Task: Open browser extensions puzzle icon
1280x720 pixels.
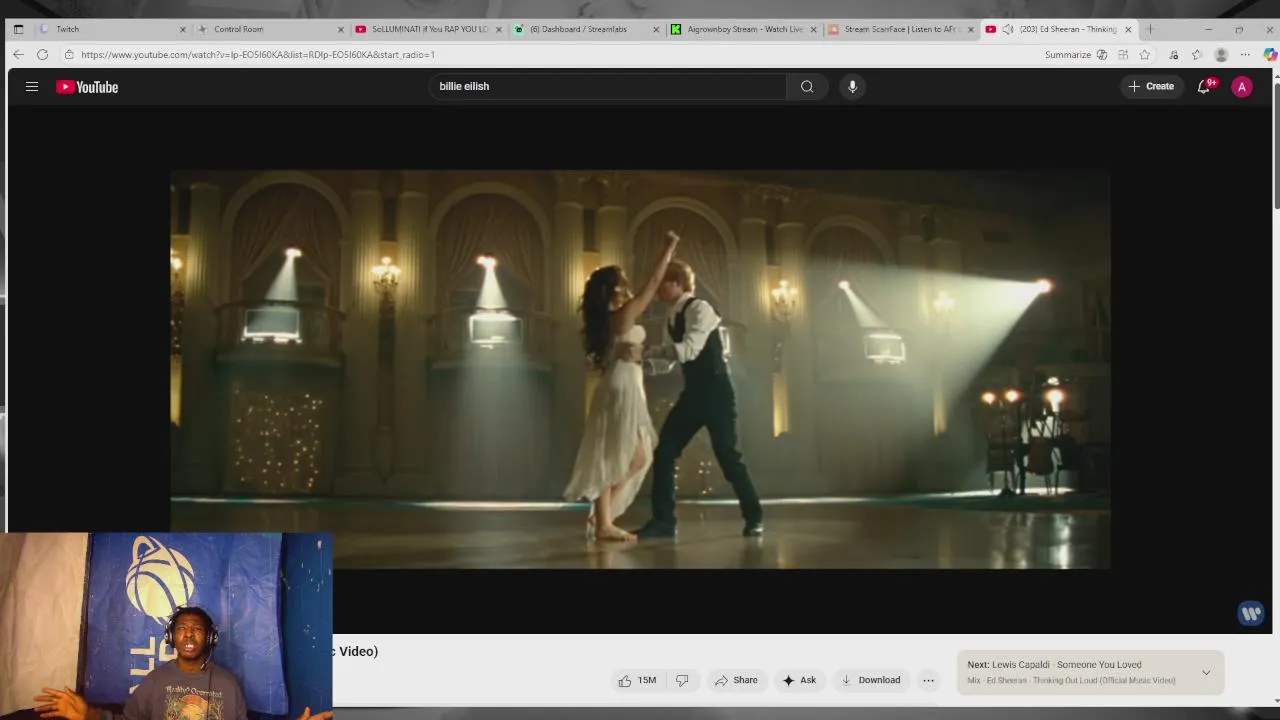Action: [1174, 55]
